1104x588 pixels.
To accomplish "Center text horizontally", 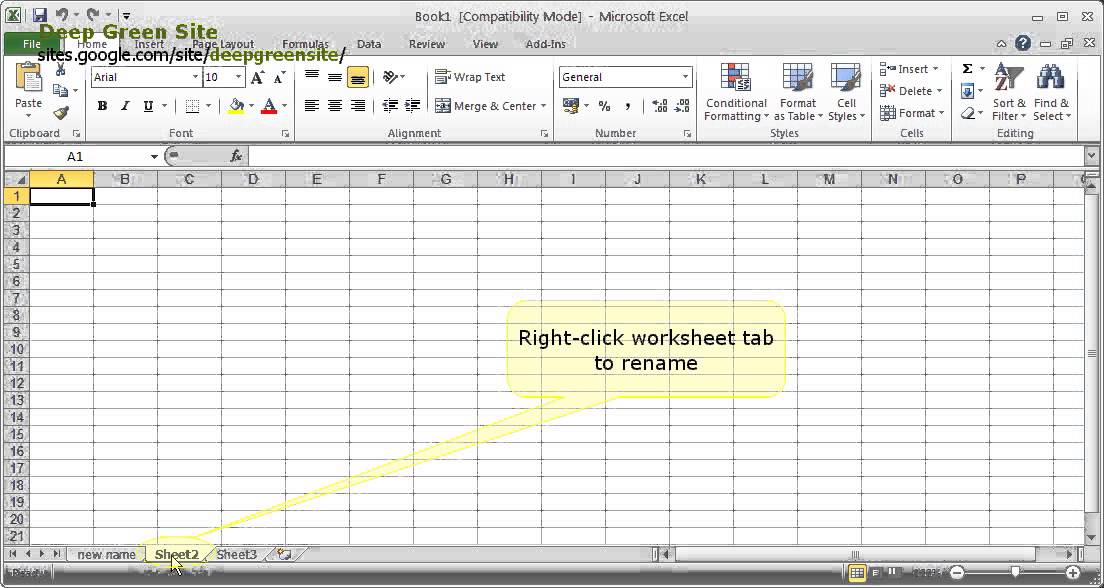I will tap(335, 106).
